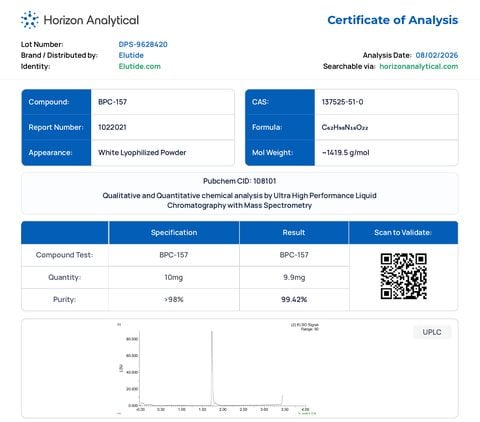
Task: Open the Elutide.com identity link
Action: click(x=139, y=66)
